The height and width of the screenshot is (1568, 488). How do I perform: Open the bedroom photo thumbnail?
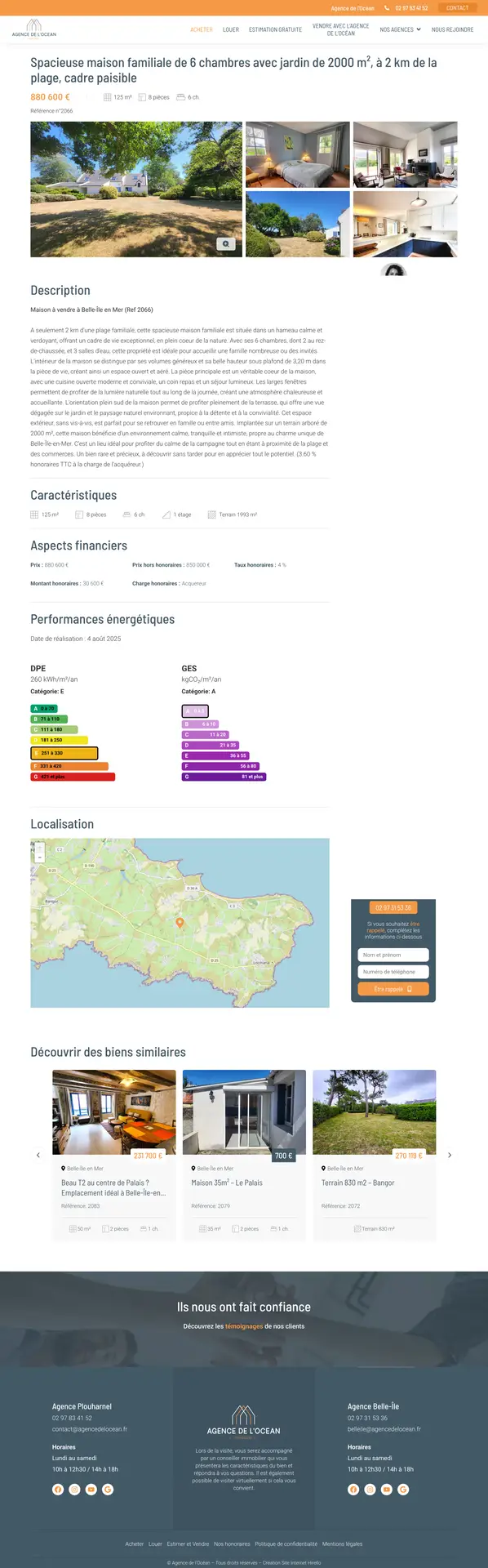tap(297, 155)
